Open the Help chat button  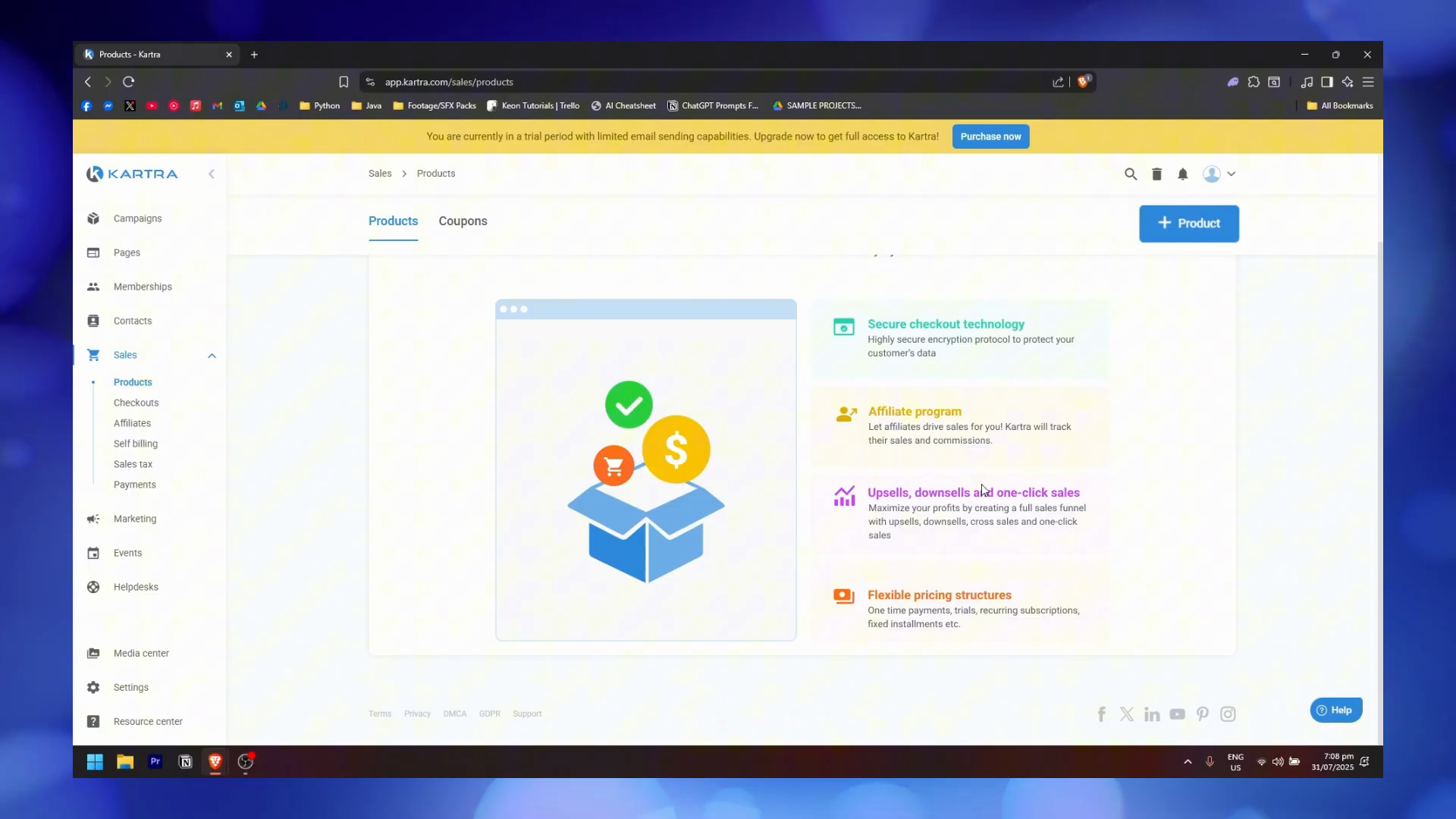pos(1335,711)
